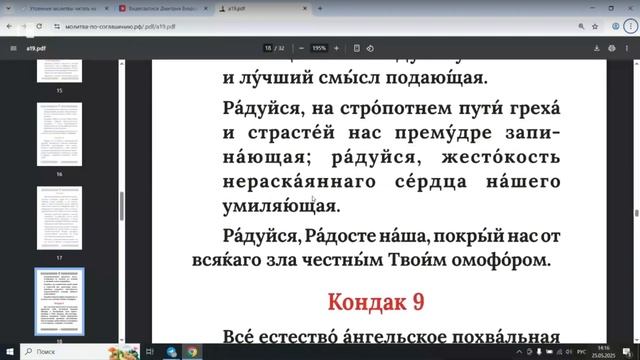The width and height of the screenshot is (640, 360).
Task: Rotate the PDF counterclockwise
Action: point(370,48)
